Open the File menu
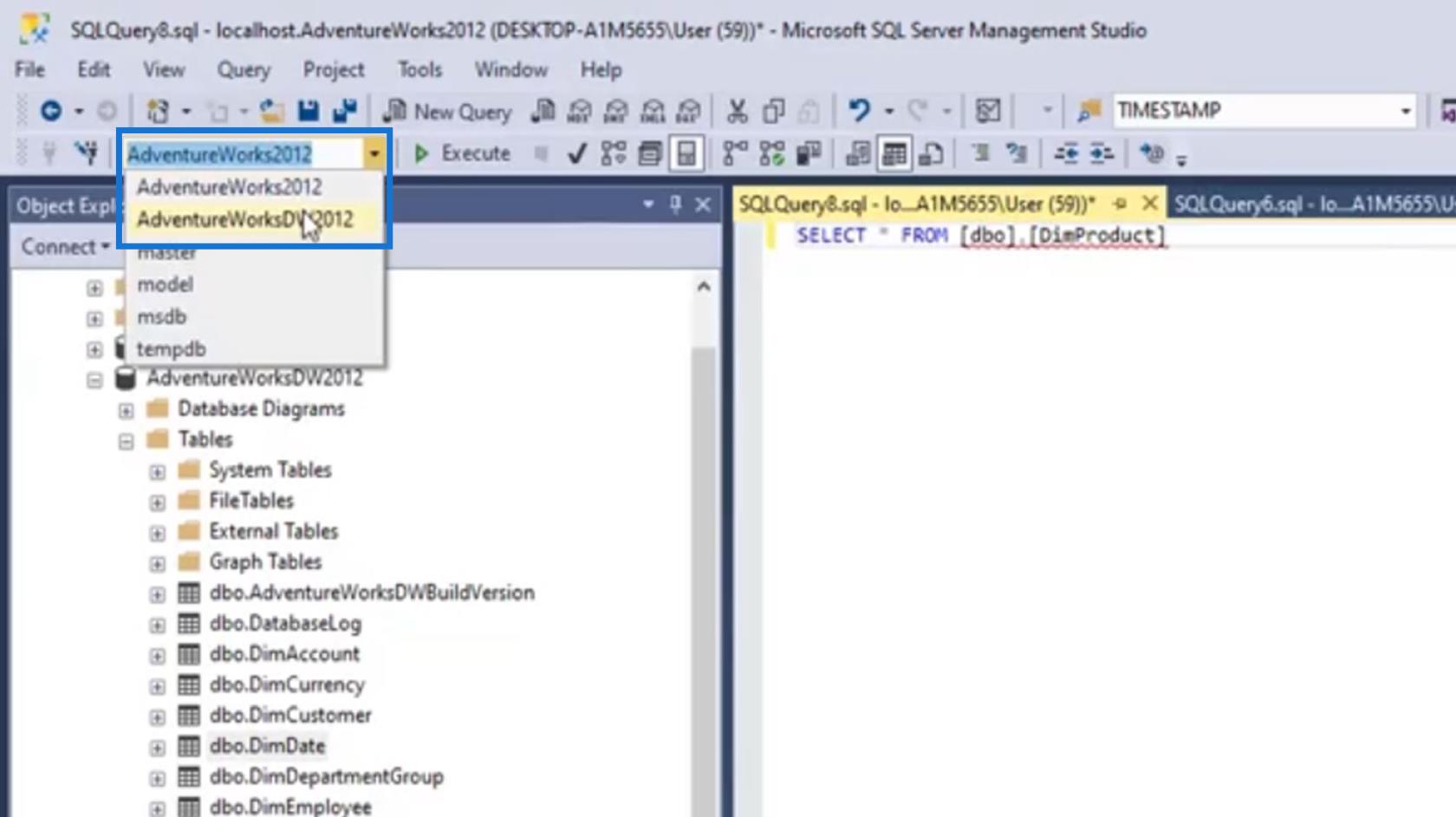 (30, 69)
